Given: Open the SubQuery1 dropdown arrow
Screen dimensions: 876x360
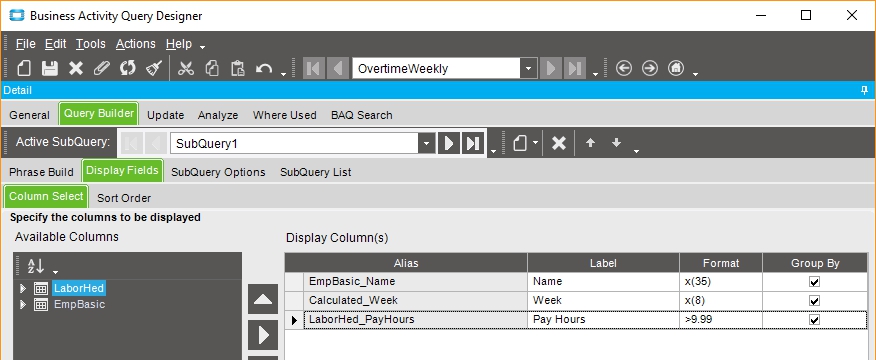Looking at the screenshot, I should tap(426, 143).
